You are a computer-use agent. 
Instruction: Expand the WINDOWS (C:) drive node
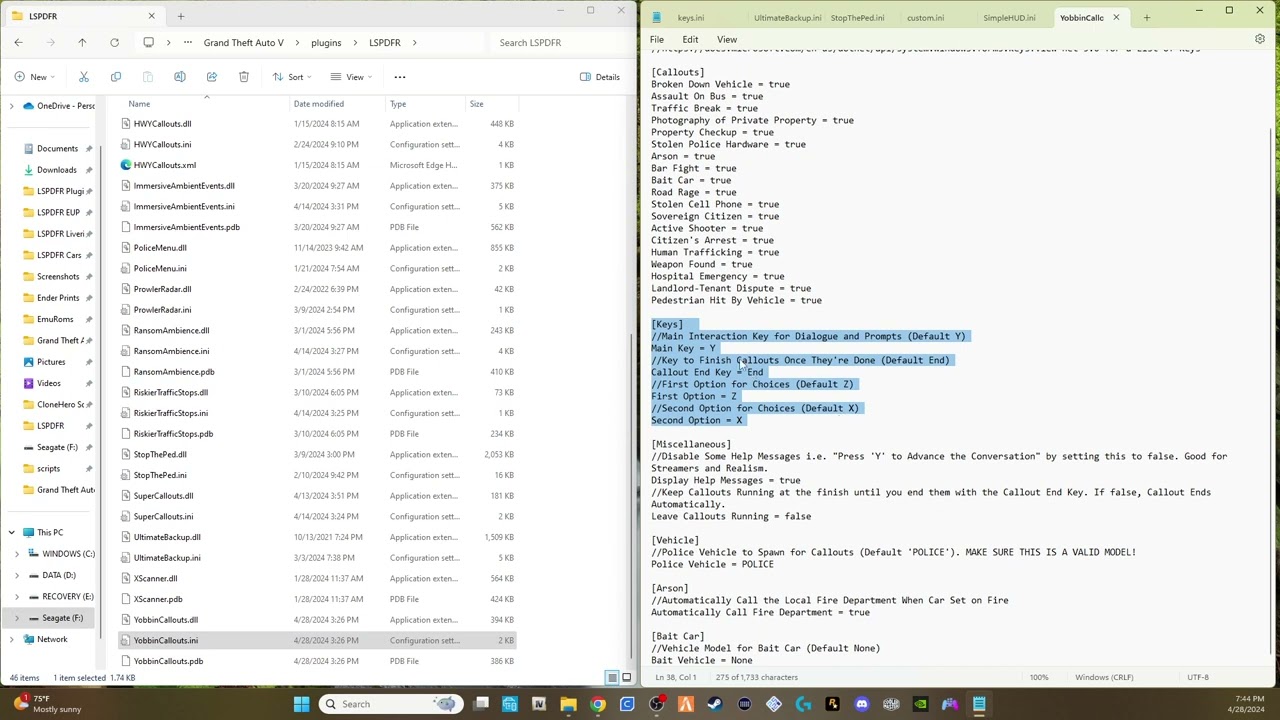[17, 554]
